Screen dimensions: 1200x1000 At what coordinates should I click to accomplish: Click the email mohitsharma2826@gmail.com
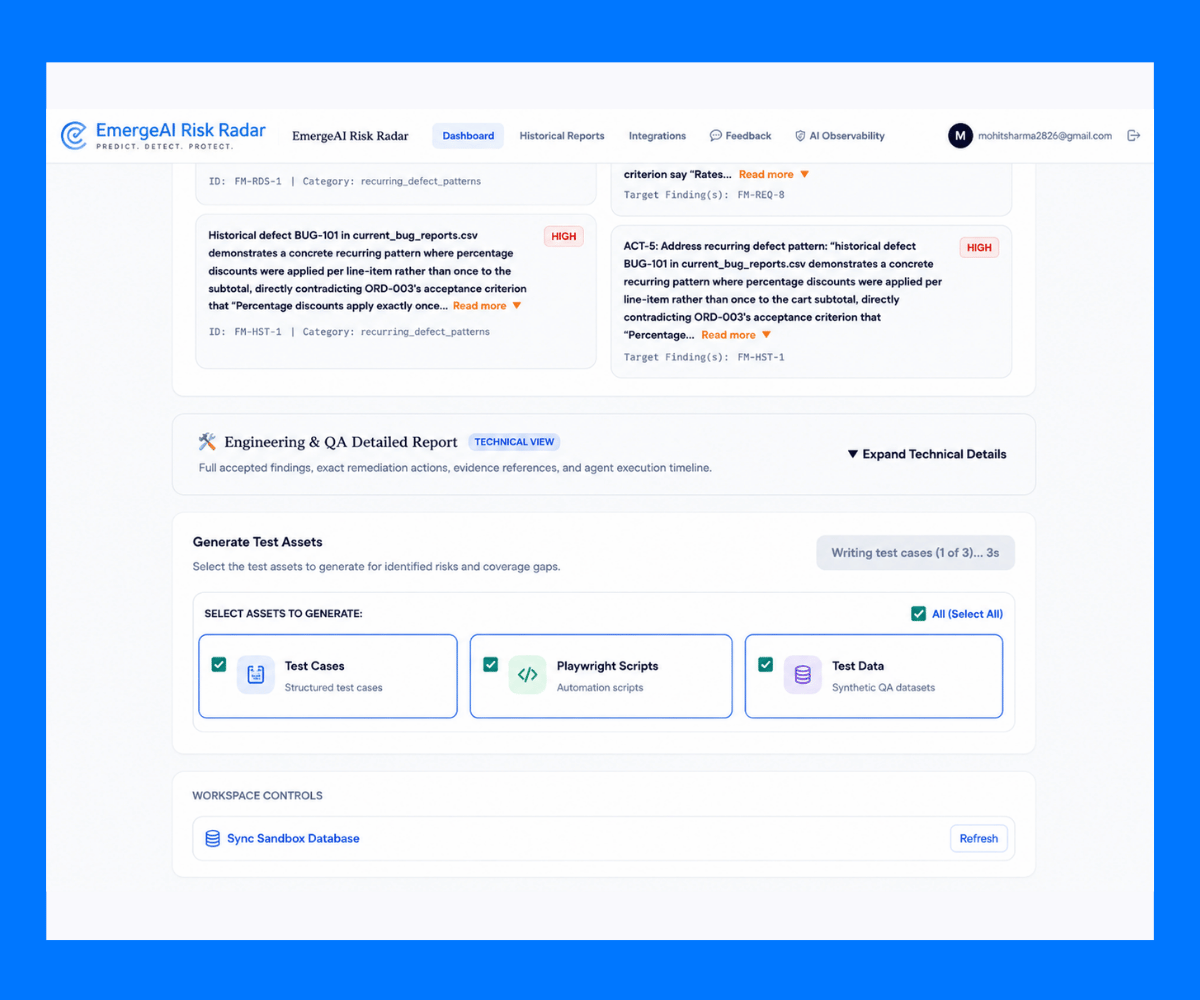coord(1045,136)
